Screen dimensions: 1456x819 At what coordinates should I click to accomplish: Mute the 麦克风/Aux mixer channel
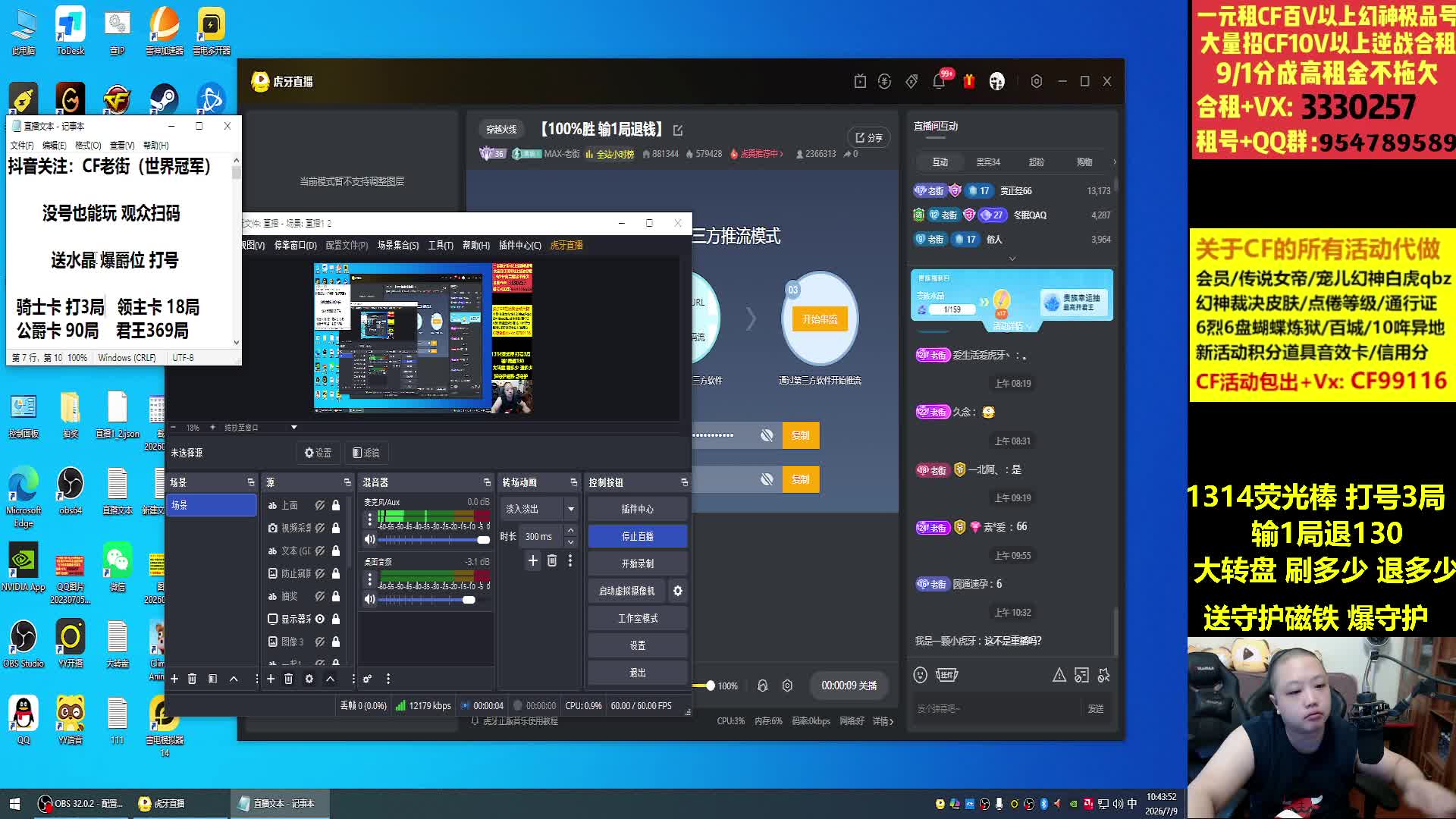369,540
